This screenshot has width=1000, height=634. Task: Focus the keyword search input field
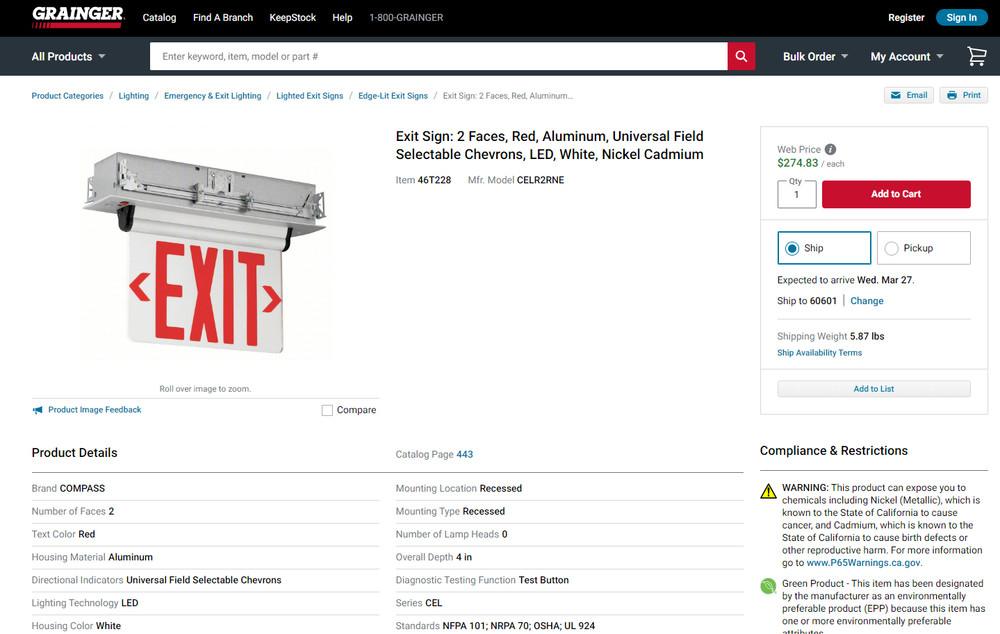click(x=438, y=56)
